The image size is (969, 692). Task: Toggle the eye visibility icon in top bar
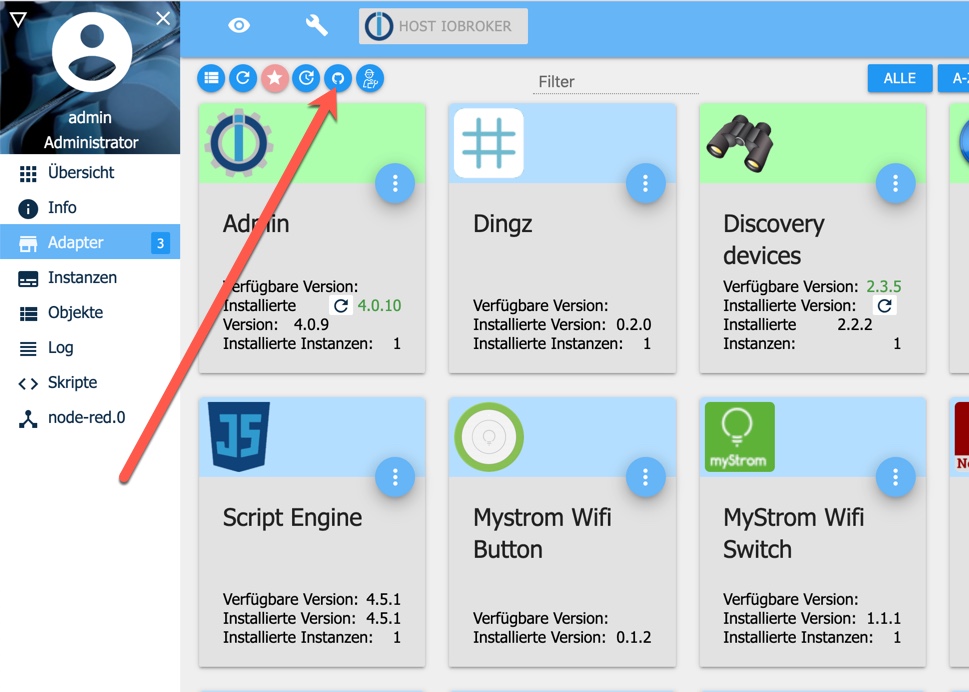click(239, 25)
